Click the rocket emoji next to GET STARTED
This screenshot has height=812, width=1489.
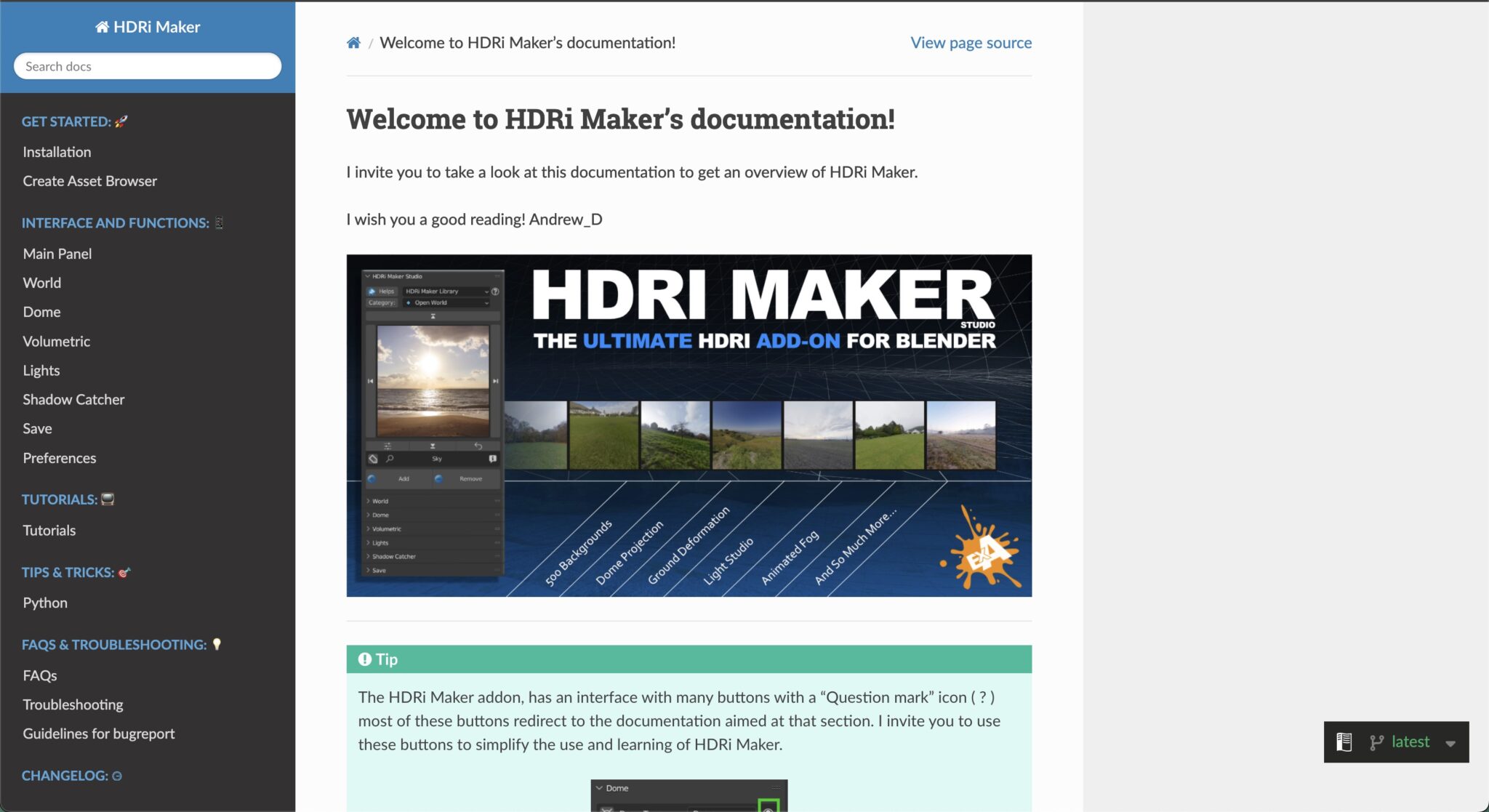point(120,121)
